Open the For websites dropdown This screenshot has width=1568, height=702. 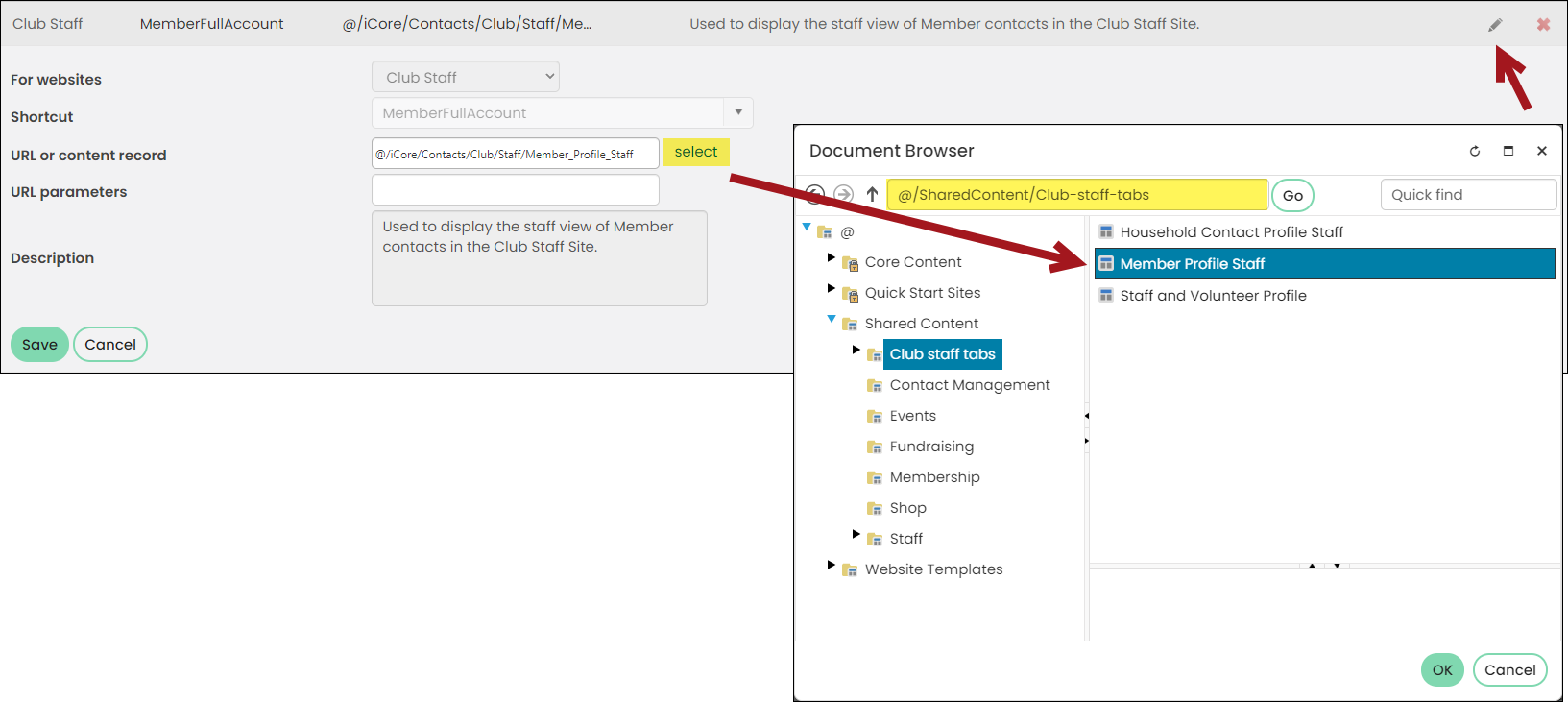(466, 77)
